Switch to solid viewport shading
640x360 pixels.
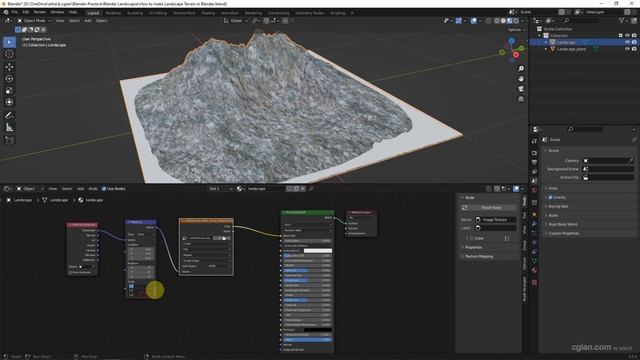[503, 20]
